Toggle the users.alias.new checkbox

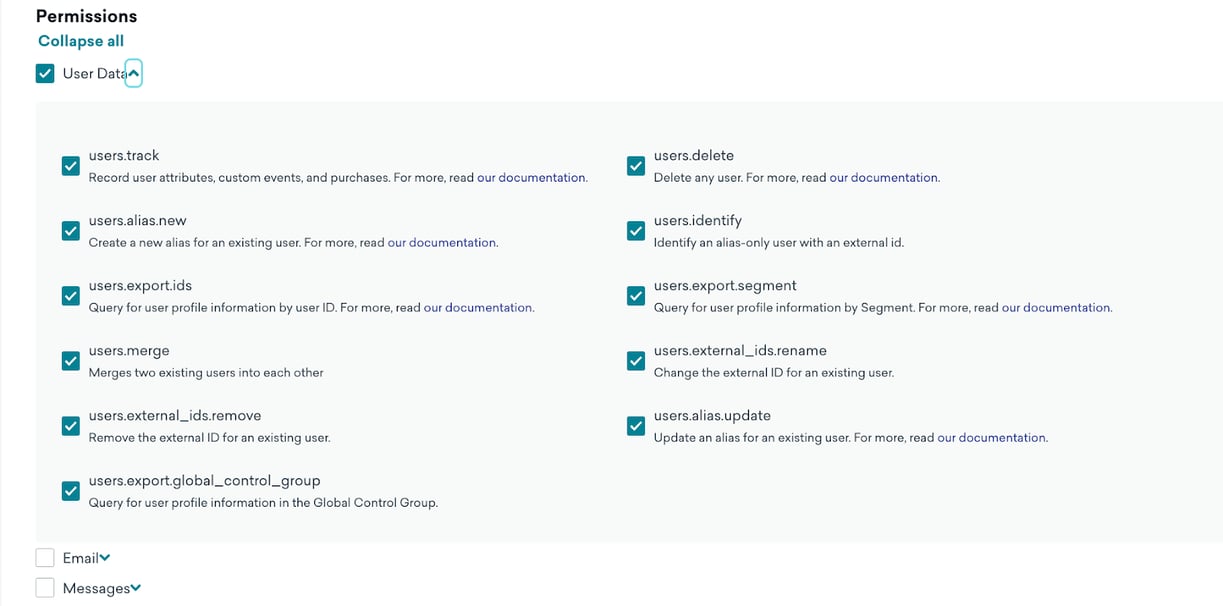(x=71, y=231)
